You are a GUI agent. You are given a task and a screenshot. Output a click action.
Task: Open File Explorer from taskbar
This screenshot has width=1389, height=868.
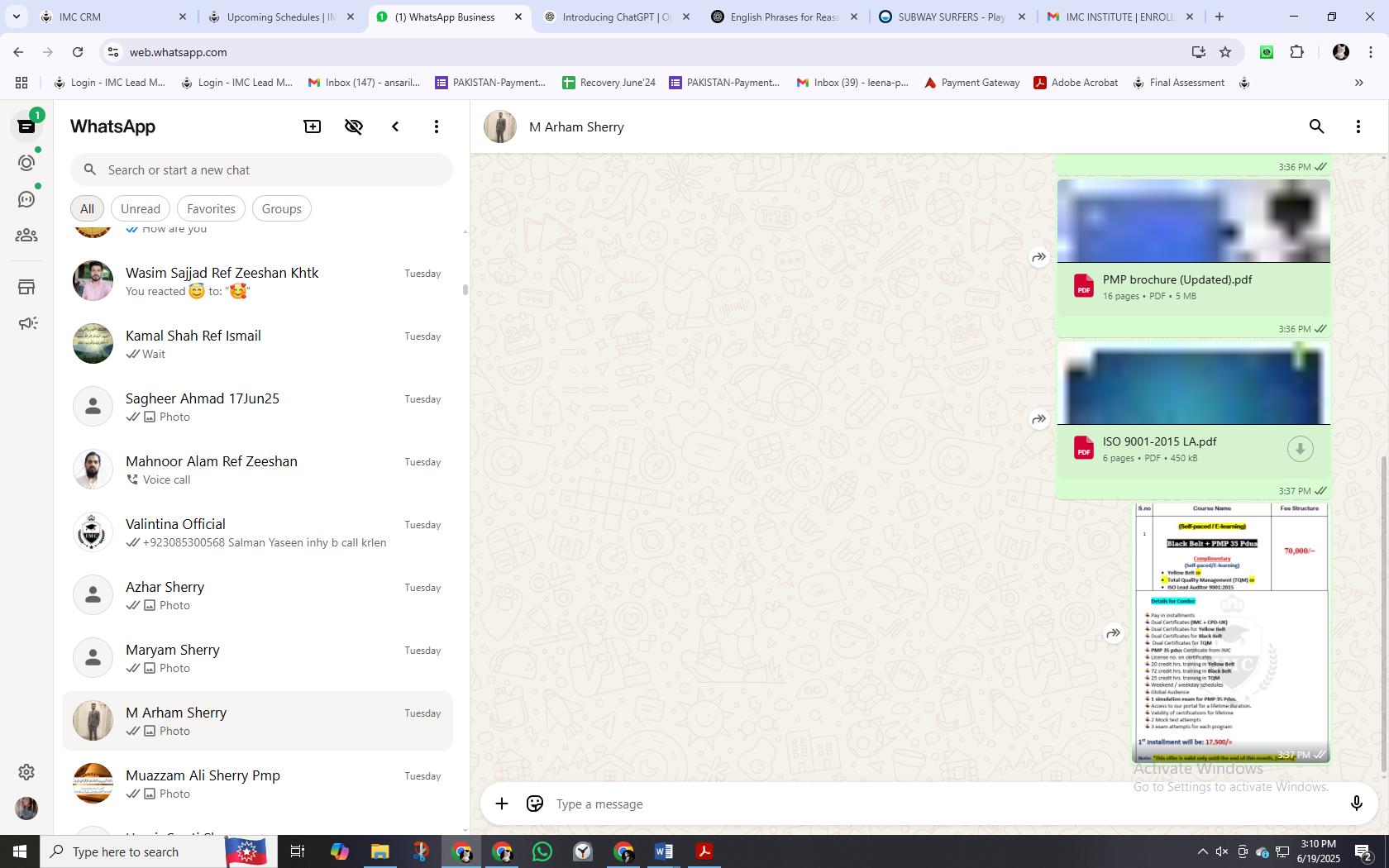point(380,851)
